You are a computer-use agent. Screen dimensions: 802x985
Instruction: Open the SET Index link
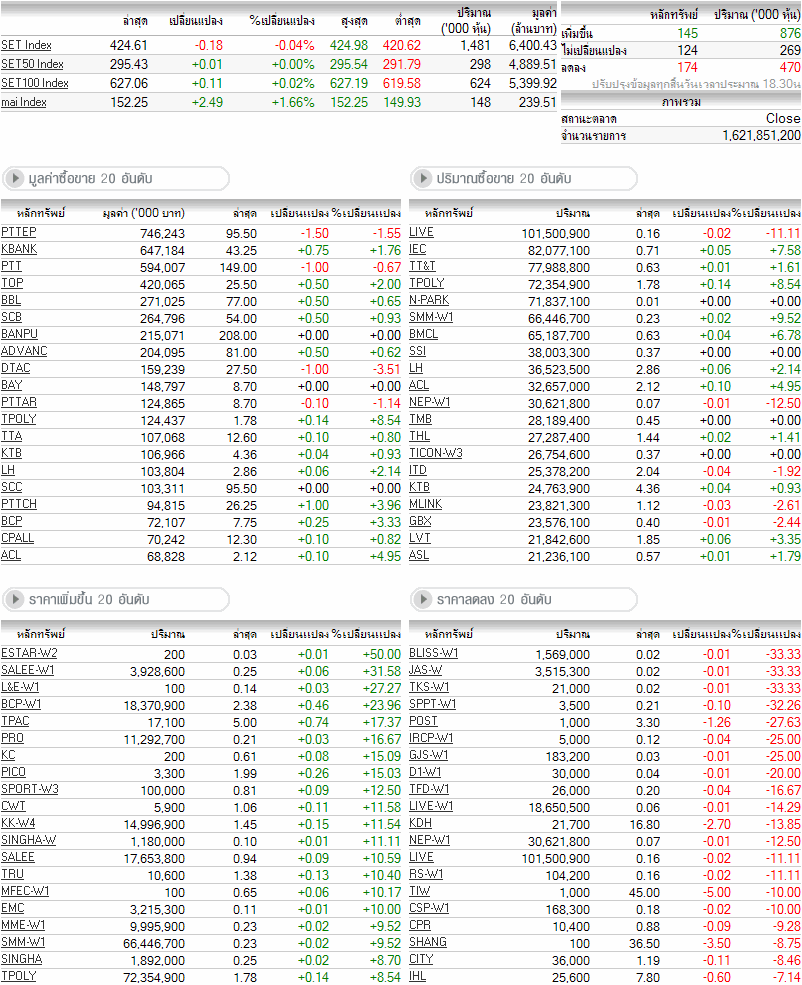click(x=26, y=45)
